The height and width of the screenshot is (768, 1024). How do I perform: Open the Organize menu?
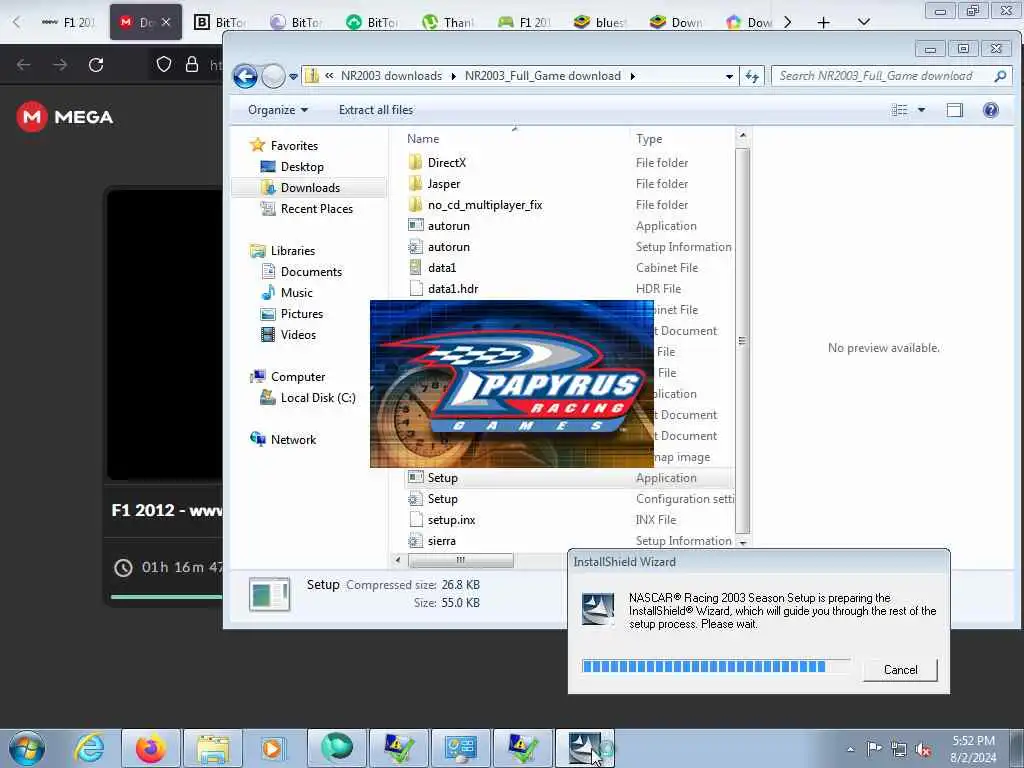tap(278, 110)
